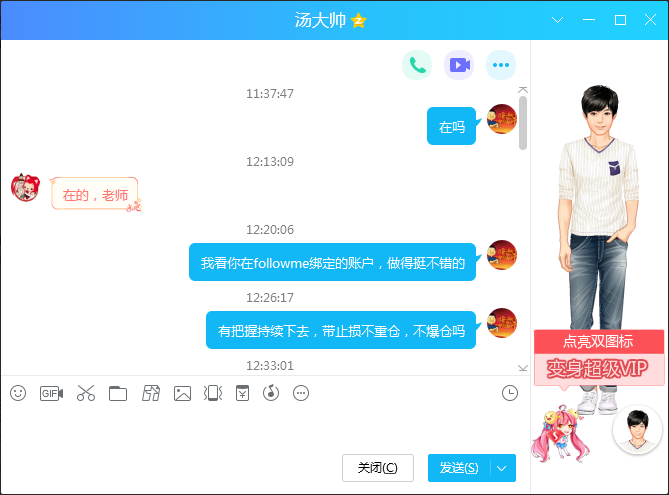Maximize the chat window
The height and width of the screenshot is (495, 669).
click(x=620, y=20)
